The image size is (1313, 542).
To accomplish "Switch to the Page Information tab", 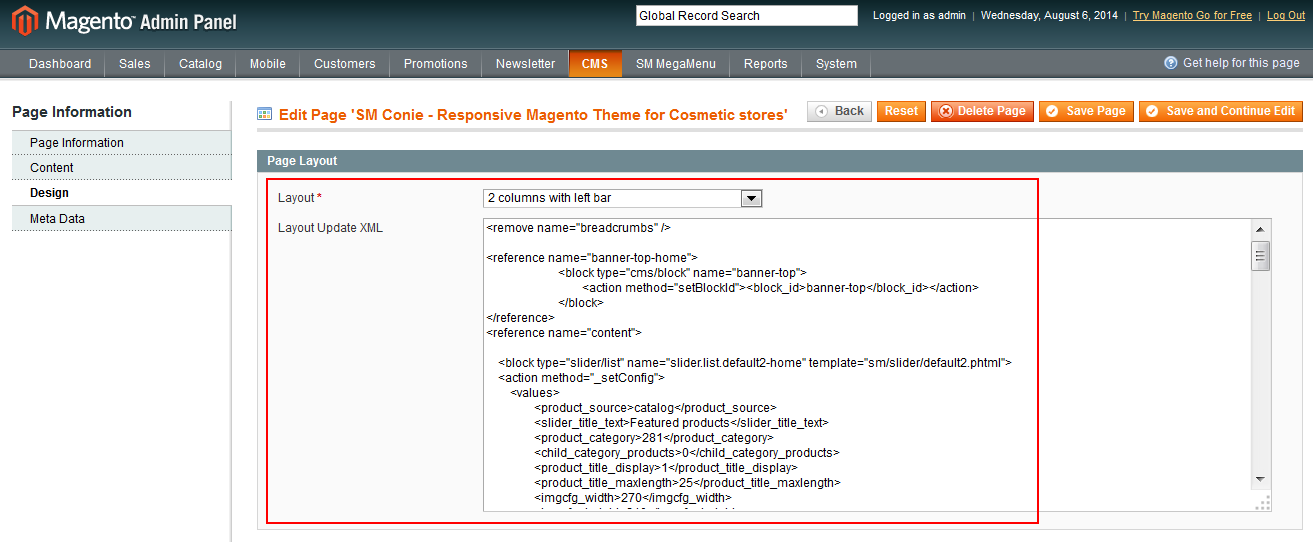I will click(121, 143).
